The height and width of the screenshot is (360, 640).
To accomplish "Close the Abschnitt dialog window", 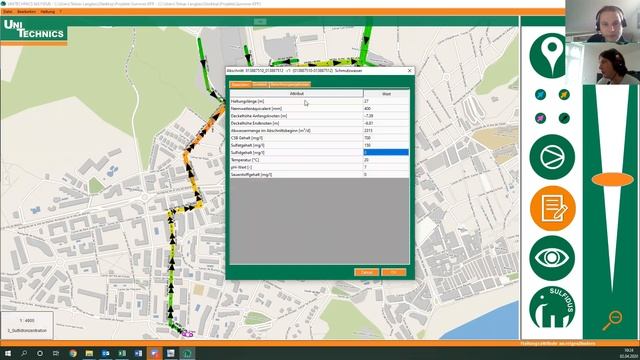I will pyautogui.click(x=410, y=71).
